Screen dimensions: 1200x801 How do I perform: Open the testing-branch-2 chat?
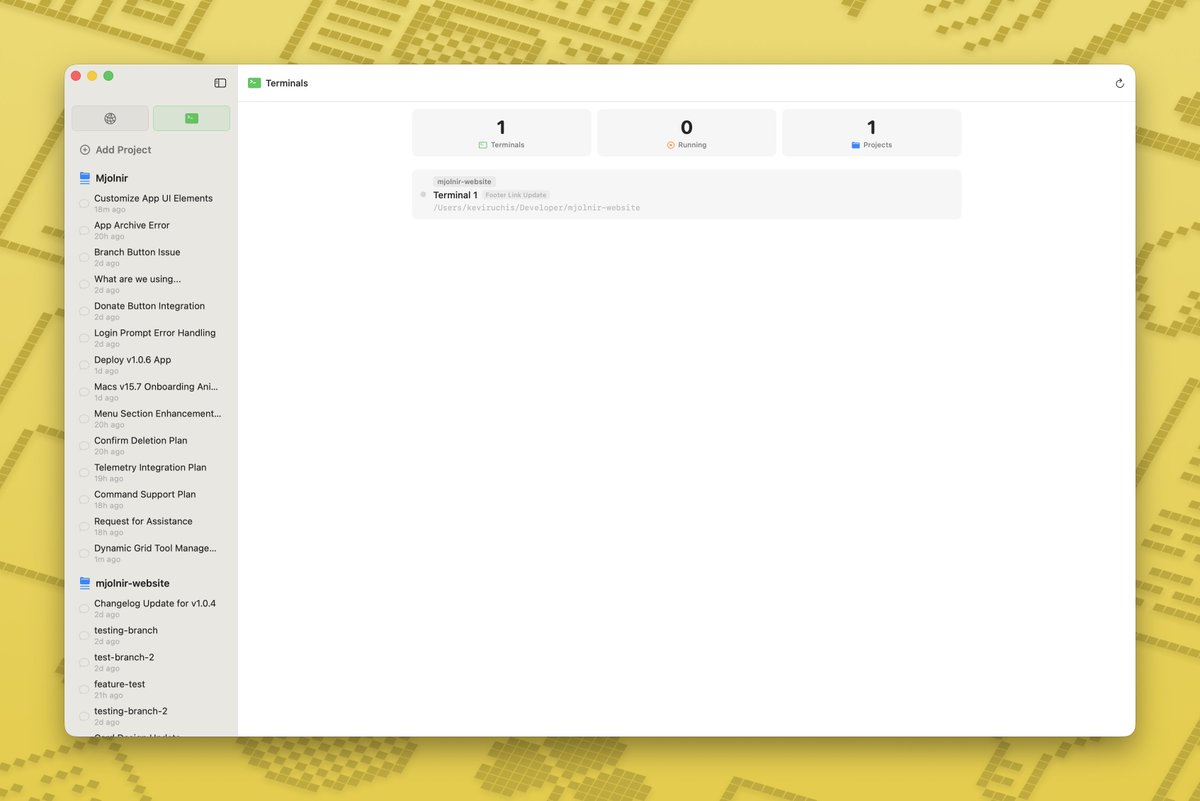(x=153, y=717)
